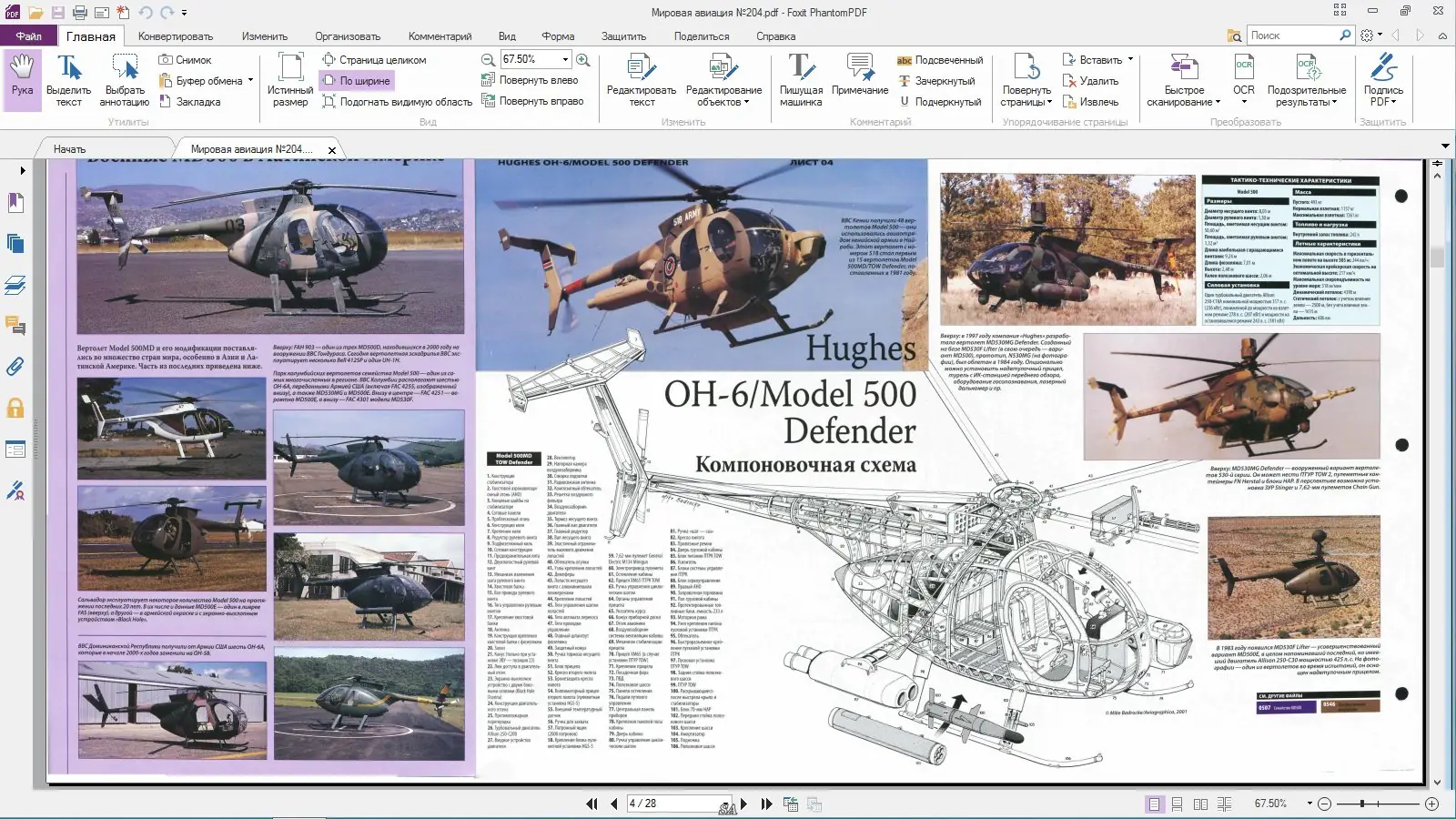The width and height of the screenshot is (1456, 819).
Task: Open the security lock panel
Action: [15, 408]
